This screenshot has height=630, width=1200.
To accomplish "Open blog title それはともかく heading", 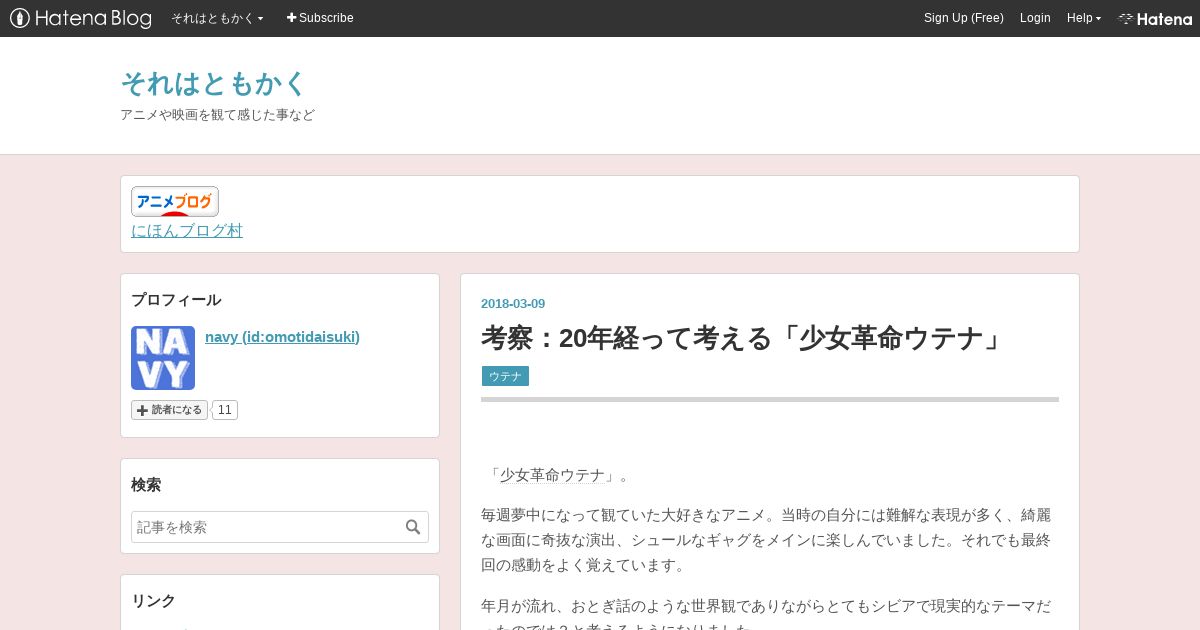I will tap(212, 83).
